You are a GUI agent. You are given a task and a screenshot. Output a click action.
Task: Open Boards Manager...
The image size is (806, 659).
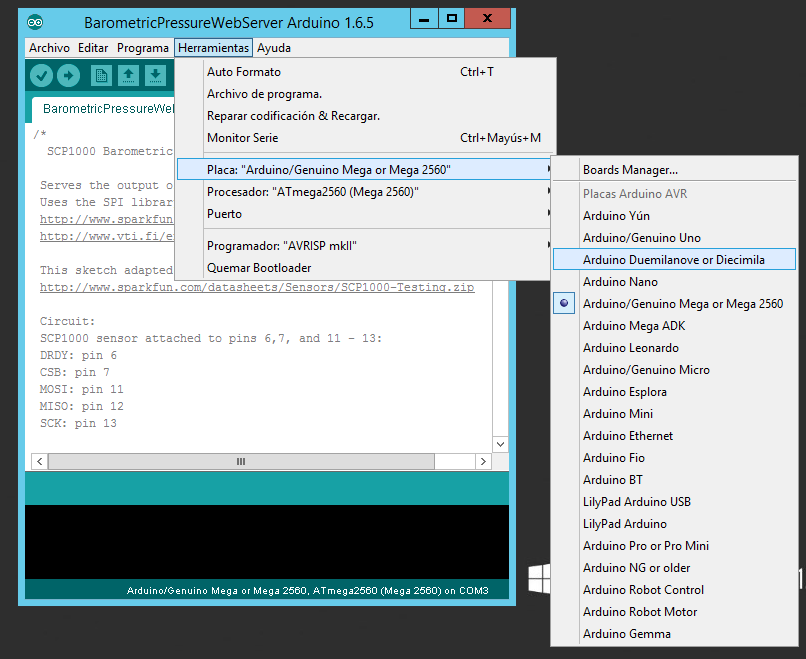pyautogui.click(x=674, y=170)
